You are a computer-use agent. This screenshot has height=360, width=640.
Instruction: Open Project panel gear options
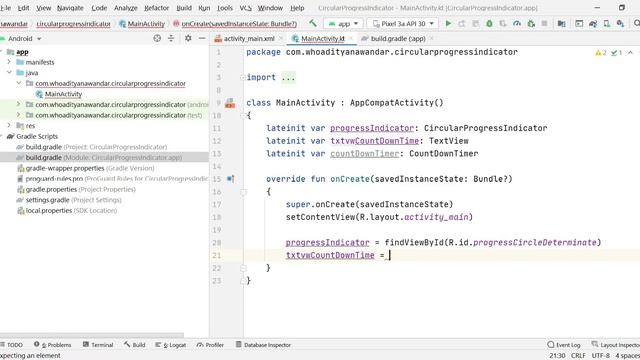coord(188,38)
